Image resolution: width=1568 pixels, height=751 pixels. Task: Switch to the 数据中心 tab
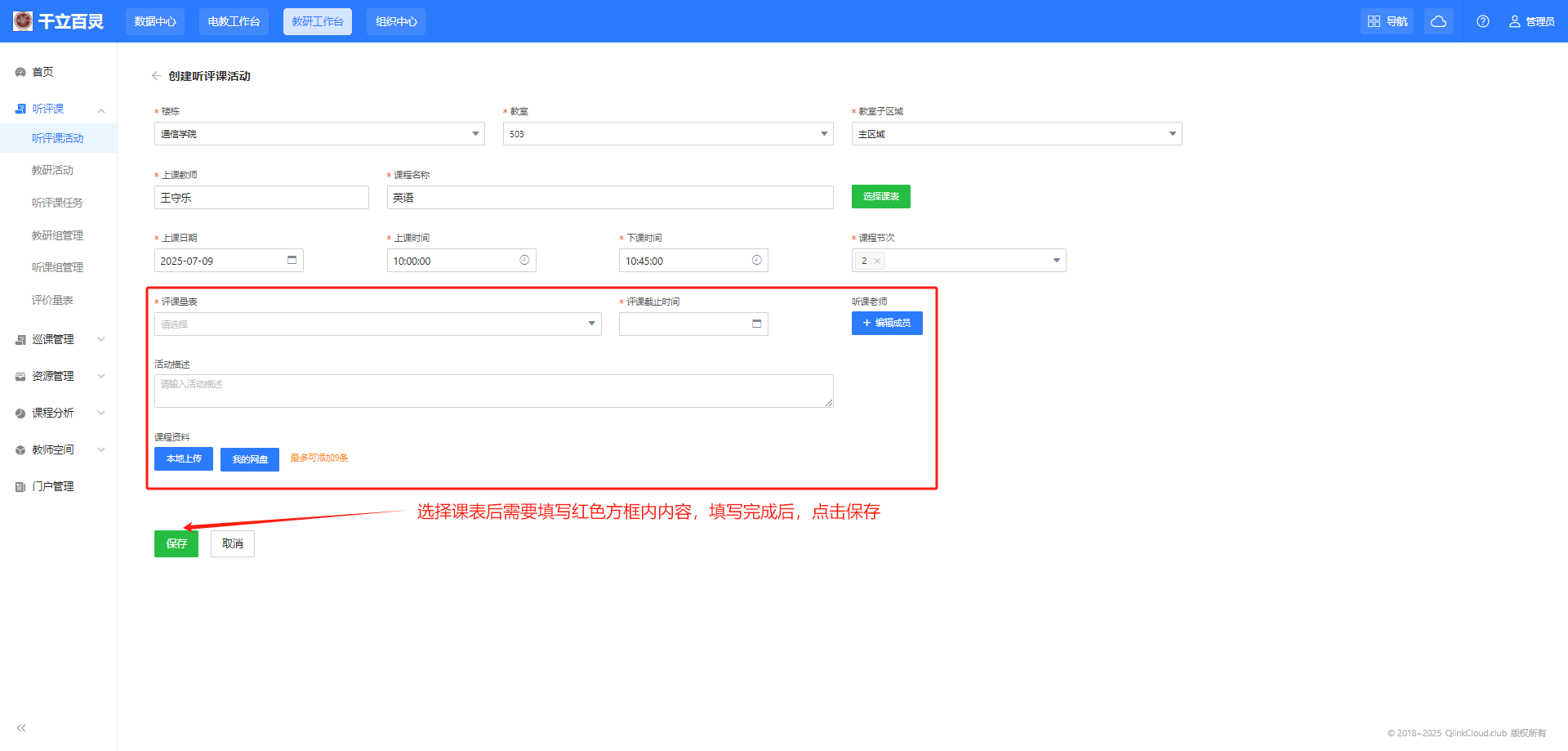pos(155,21)
